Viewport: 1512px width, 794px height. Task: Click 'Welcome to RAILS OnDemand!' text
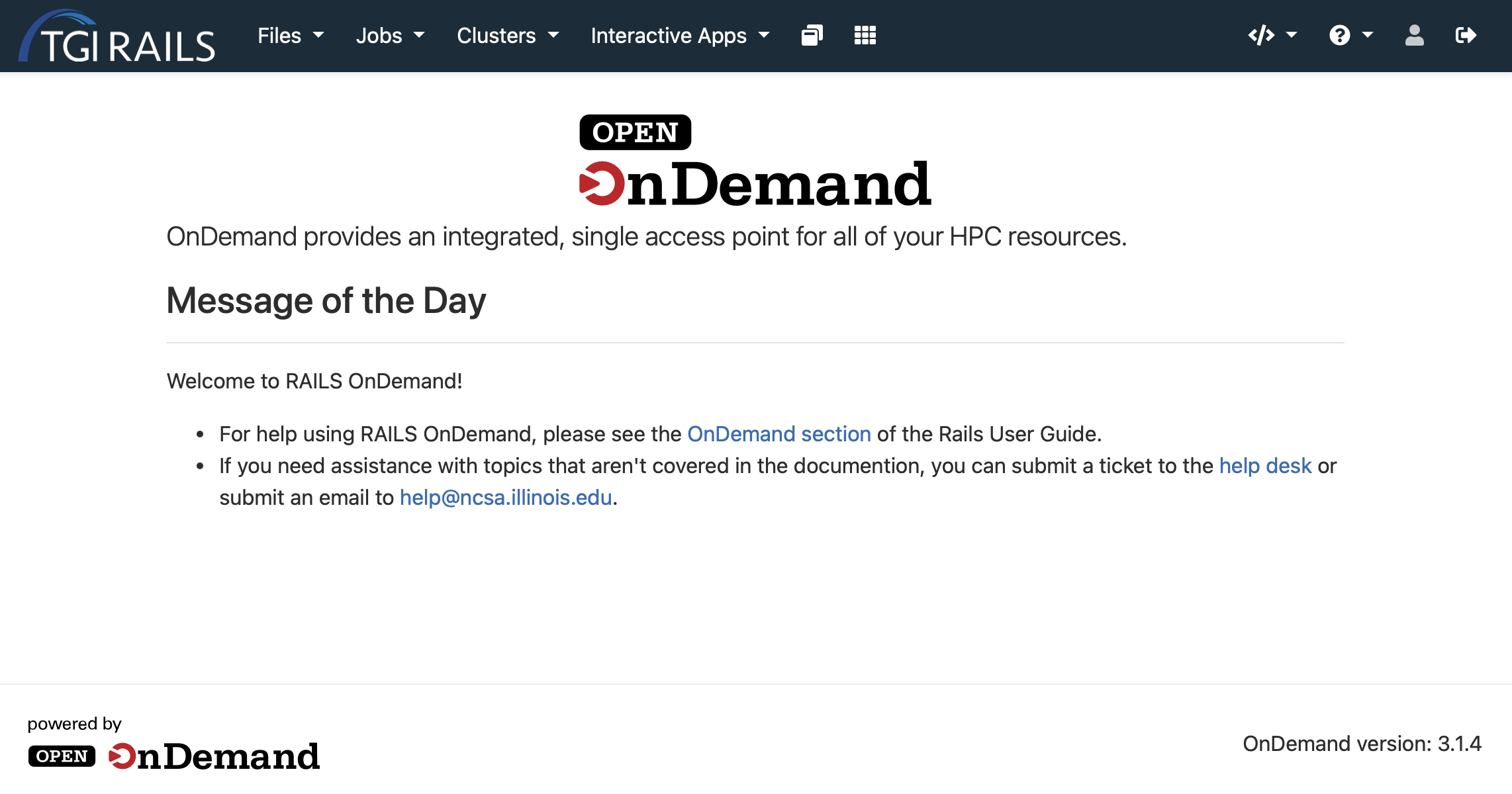(314, 381)
